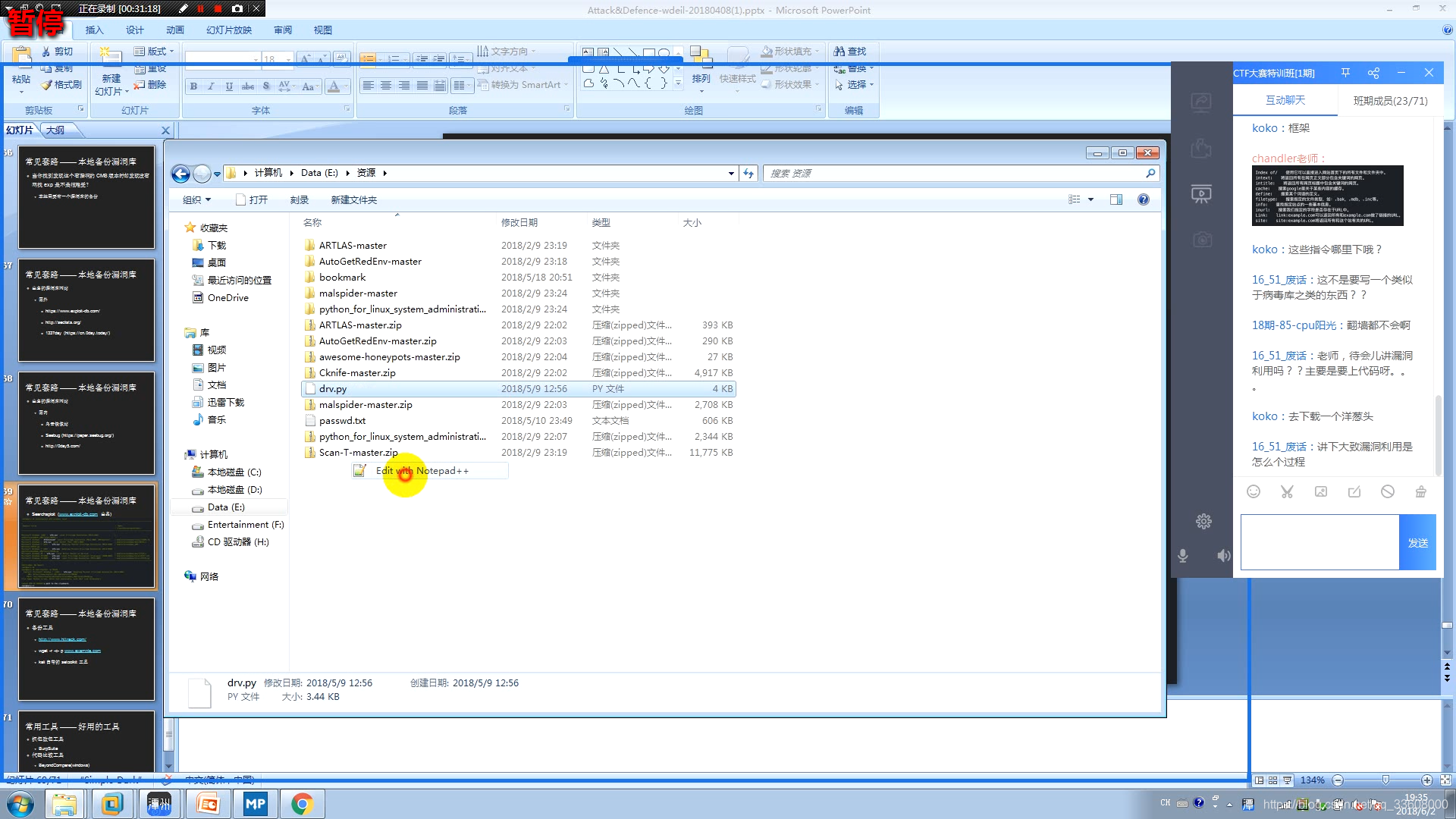Viewport: 1456px width, 819px height.
Task: Click 新建文件夹 in Explorer toolbar
Action: click(353, 199)
